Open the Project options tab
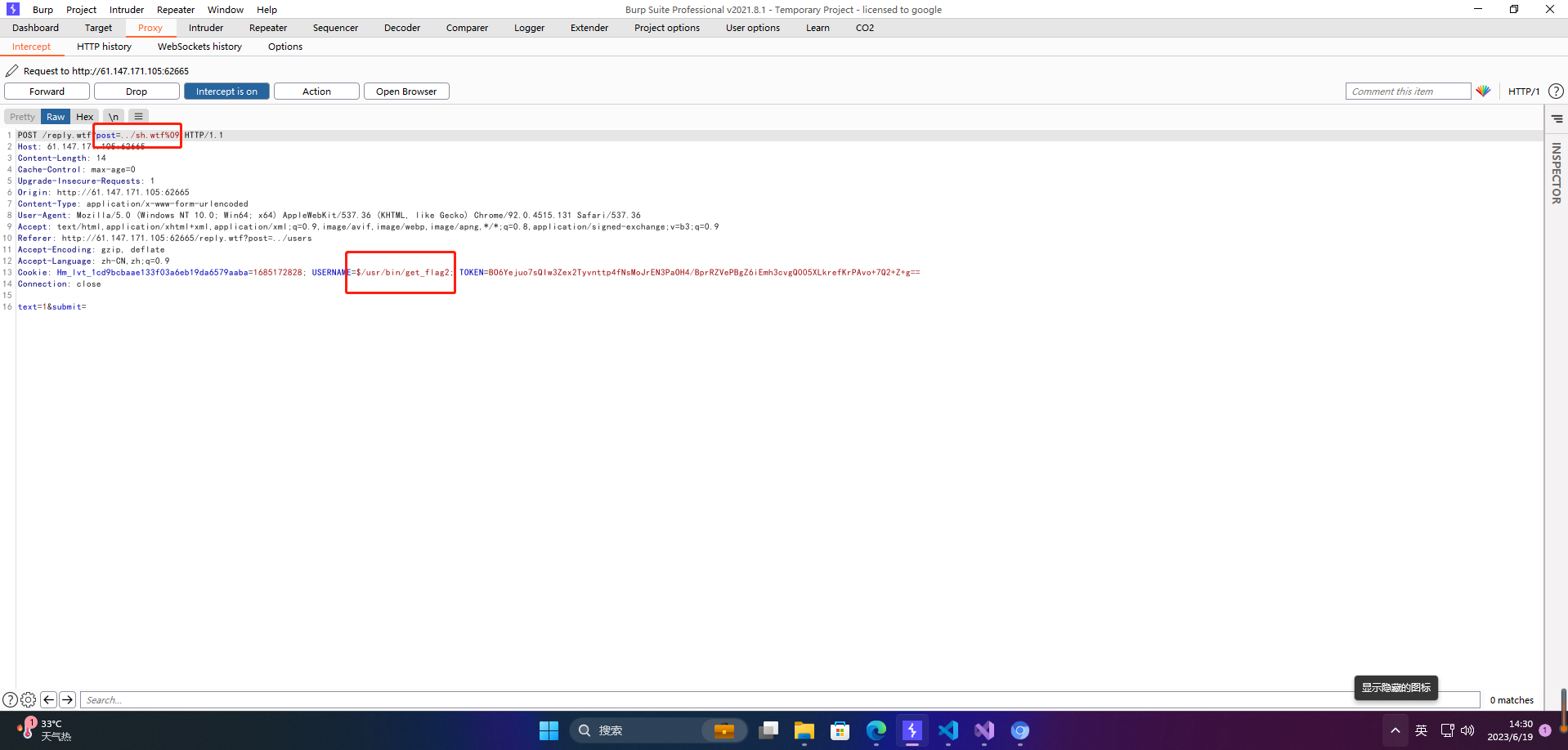The height and width of the screenshot is (750, 1568). (667, 28)
